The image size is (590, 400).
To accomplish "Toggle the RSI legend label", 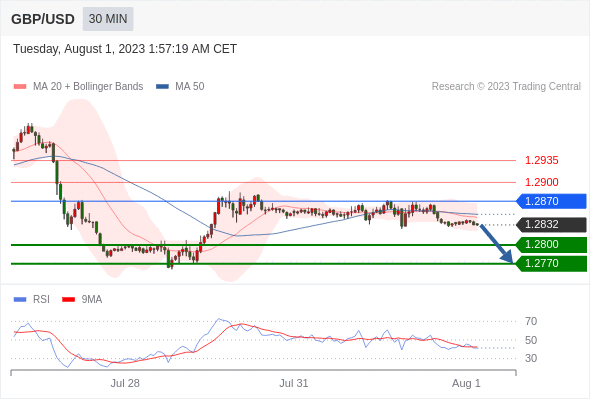I will pyautogui.click(x=41, y=299).
